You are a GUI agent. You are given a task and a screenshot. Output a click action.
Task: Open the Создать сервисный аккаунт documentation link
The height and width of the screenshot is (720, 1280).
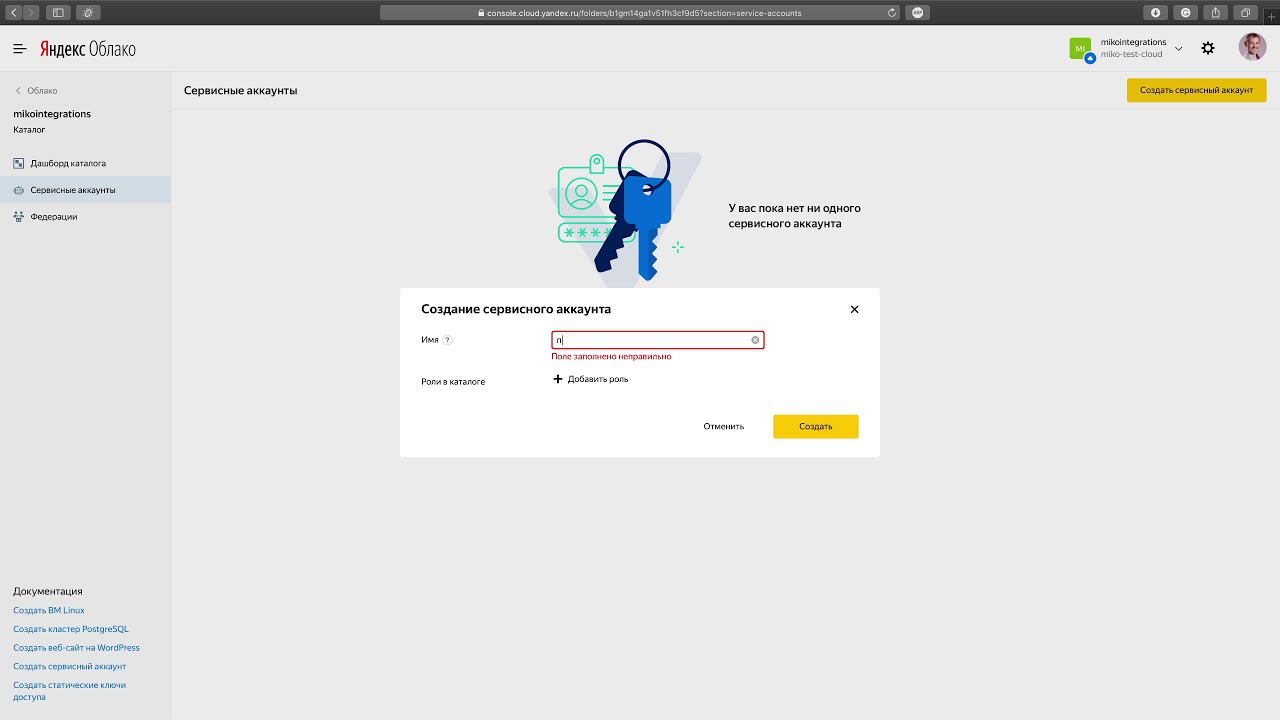[x=70, y=666]
